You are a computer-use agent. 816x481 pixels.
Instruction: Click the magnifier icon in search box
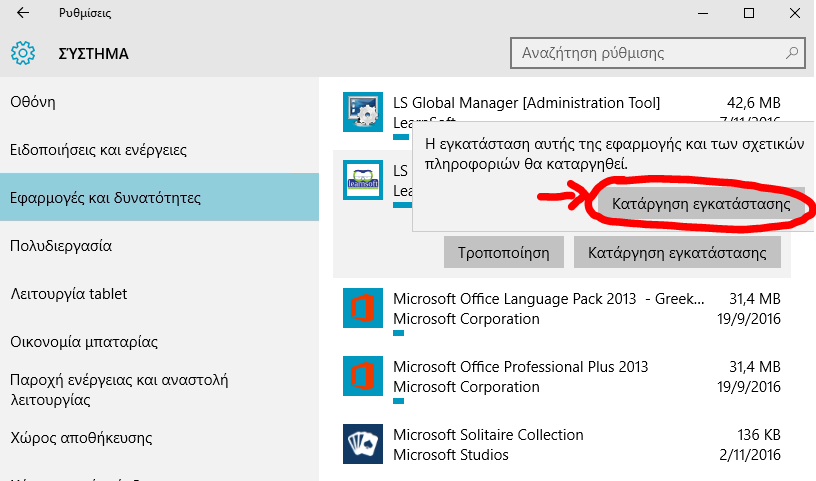[791, 53]
